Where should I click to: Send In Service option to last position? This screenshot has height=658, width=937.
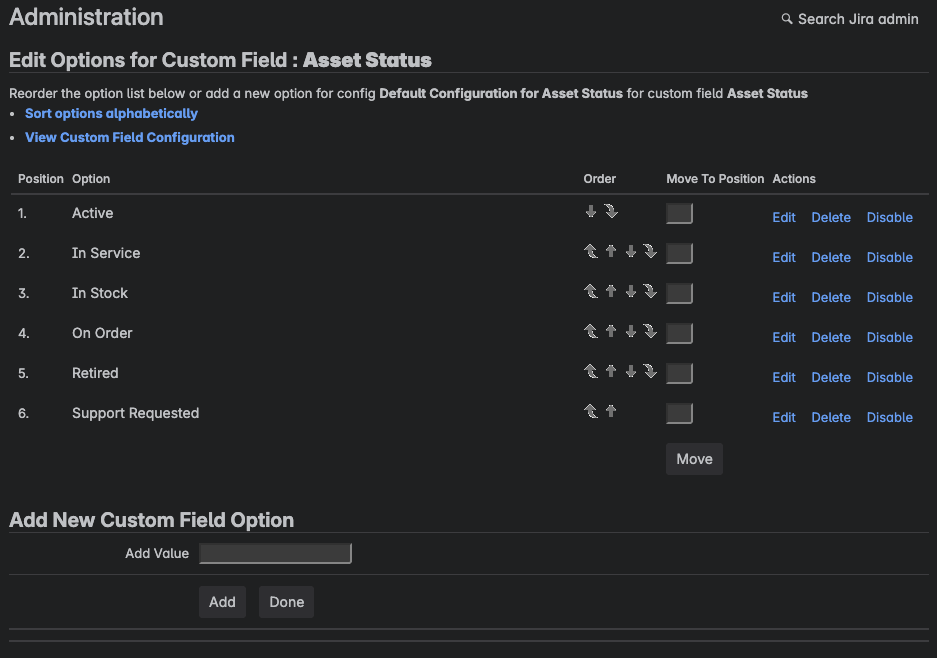coord(650,252)
